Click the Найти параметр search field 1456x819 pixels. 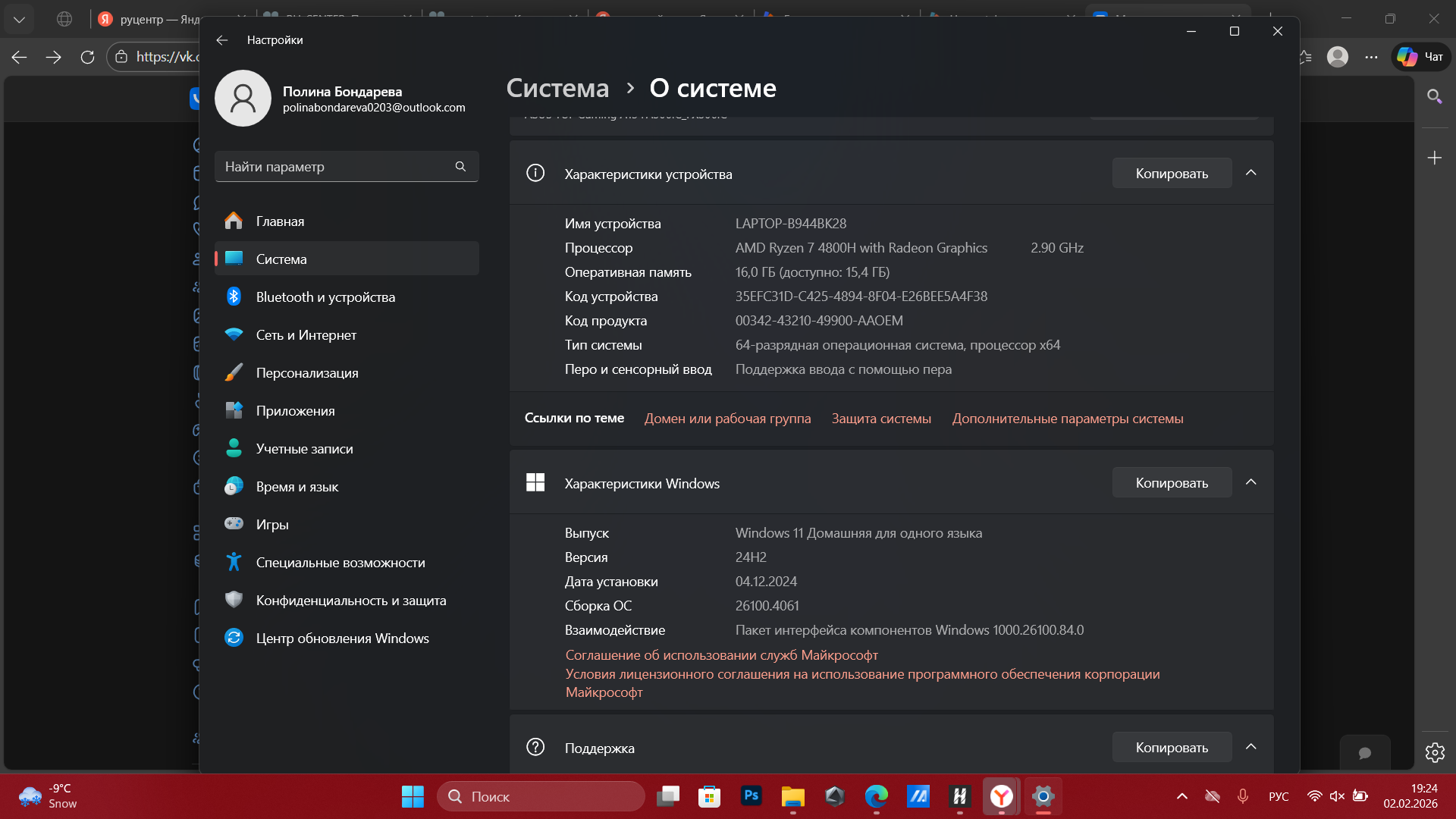(334, 167)
